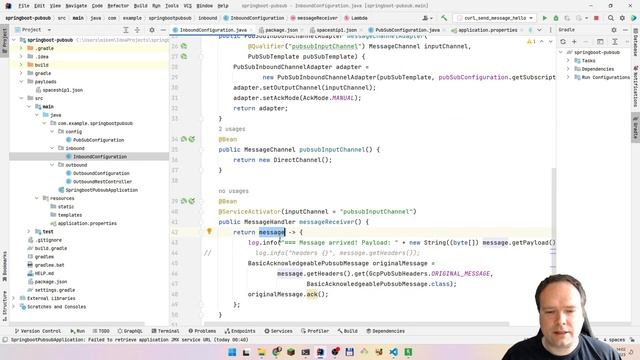Open Project panel options gear

(x=152, y=30)
